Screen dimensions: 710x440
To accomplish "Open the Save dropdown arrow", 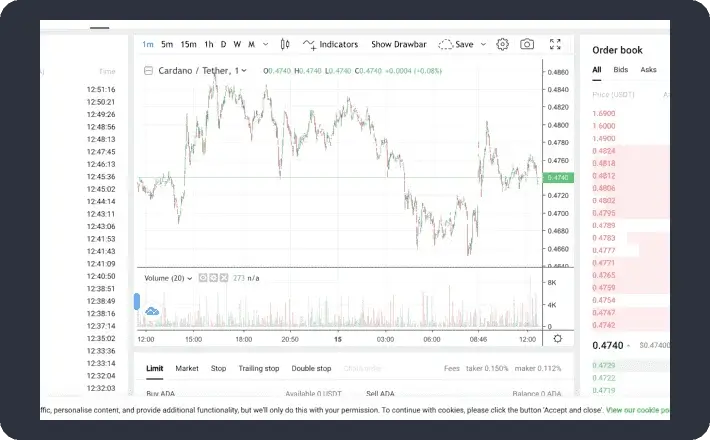I will click(483, 44).
